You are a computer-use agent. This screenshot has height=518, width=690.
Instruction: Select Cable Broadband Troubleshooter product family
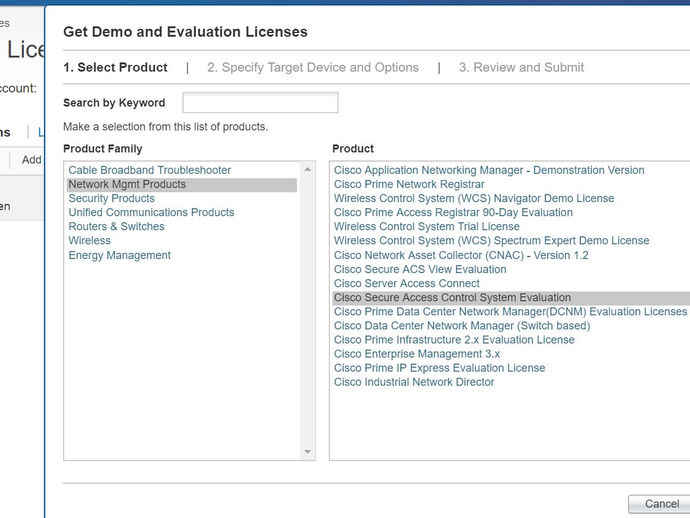150,170
